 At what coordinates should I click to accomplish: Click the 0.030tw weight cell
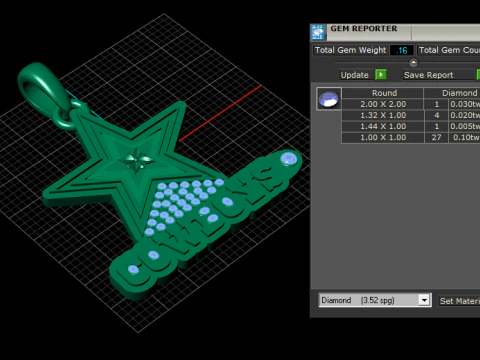click(465, 104)
